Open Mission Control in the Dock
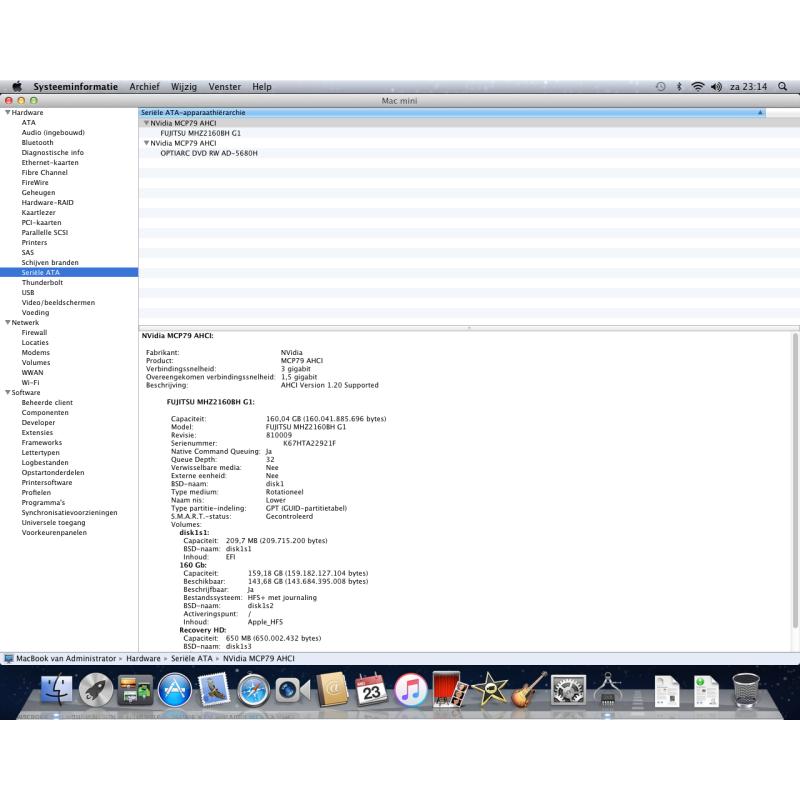This screenshot has width=800, height=800. (135, 689)
